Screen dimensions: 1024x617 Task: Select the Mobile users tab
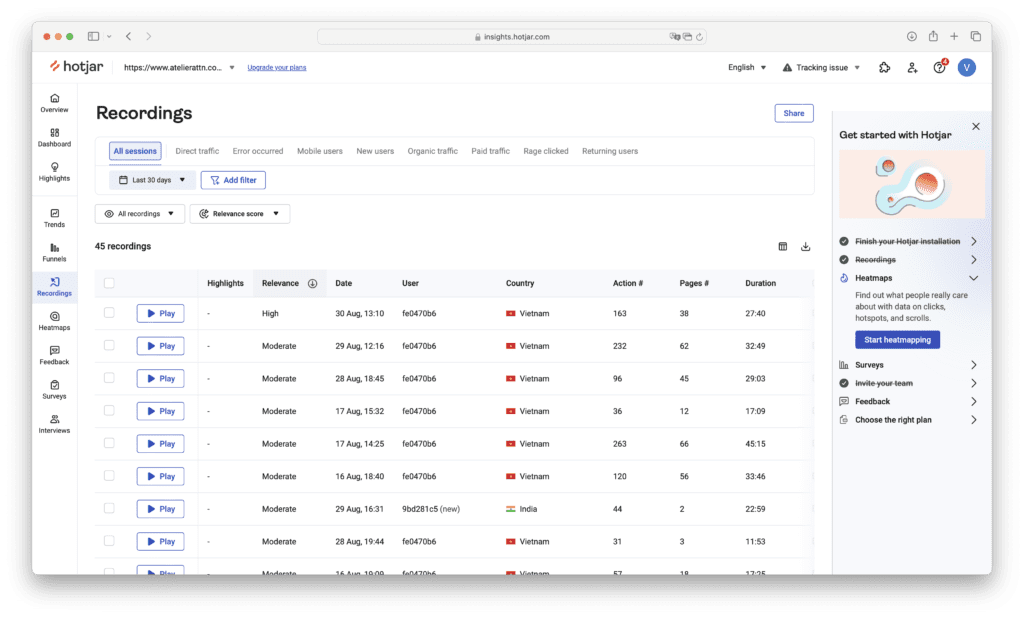point(319,151)
